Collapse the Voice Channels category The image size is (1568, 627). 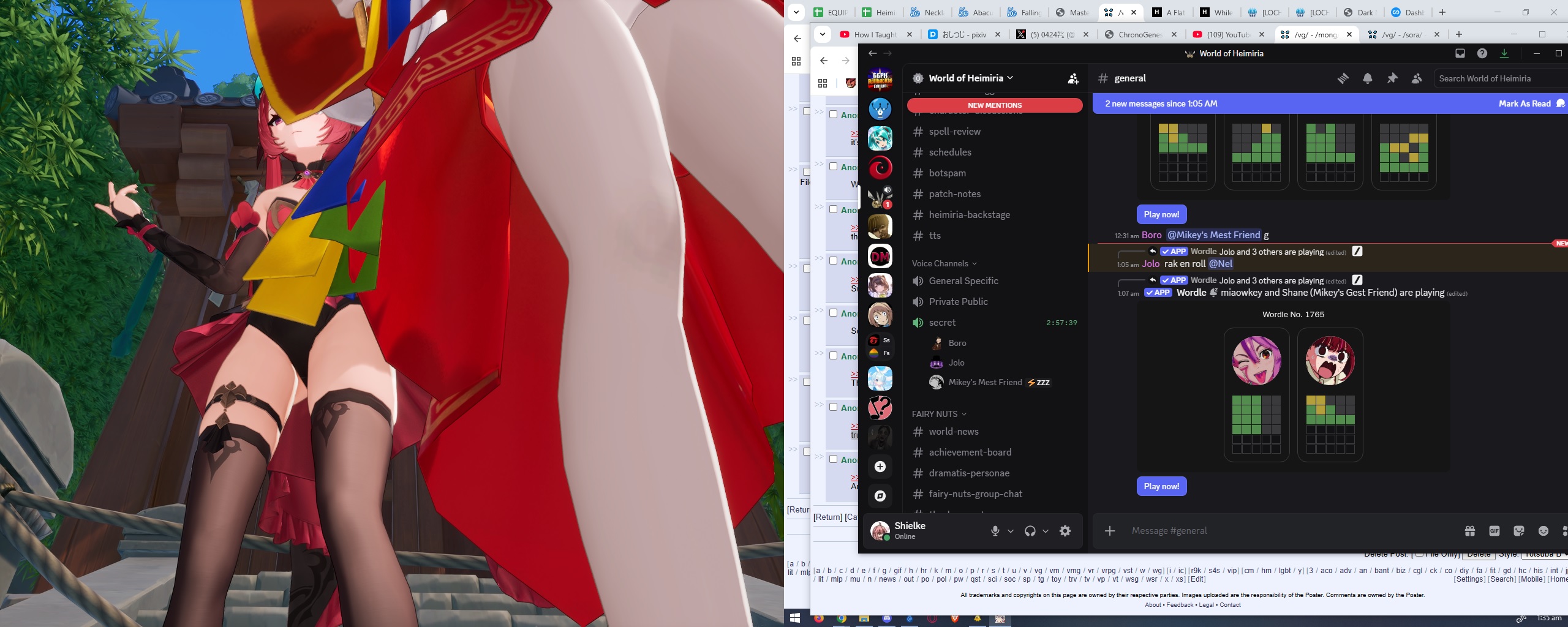tap(944, 263)
